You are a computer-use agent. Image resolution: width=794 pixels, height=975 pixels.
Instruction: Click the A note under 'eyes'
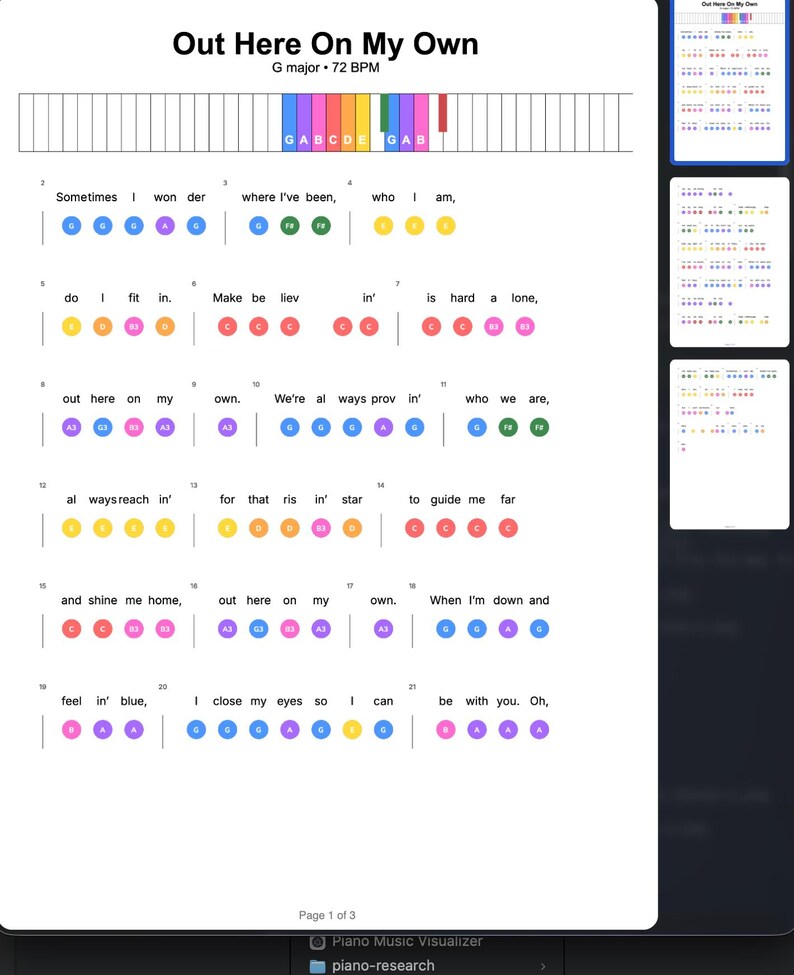pyautogui.click(x=290, y=729)
